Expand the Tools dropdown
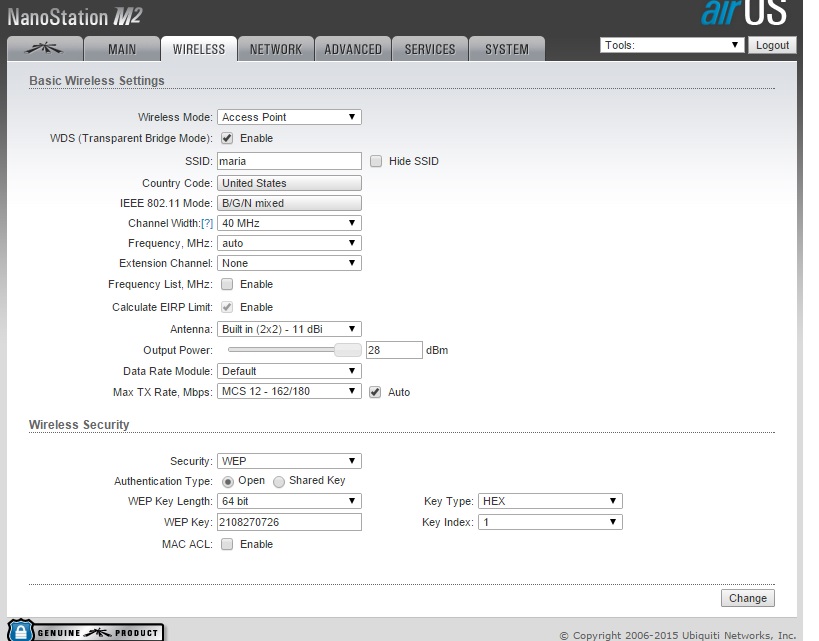819x641 pixels. click(x=672, y=45)
